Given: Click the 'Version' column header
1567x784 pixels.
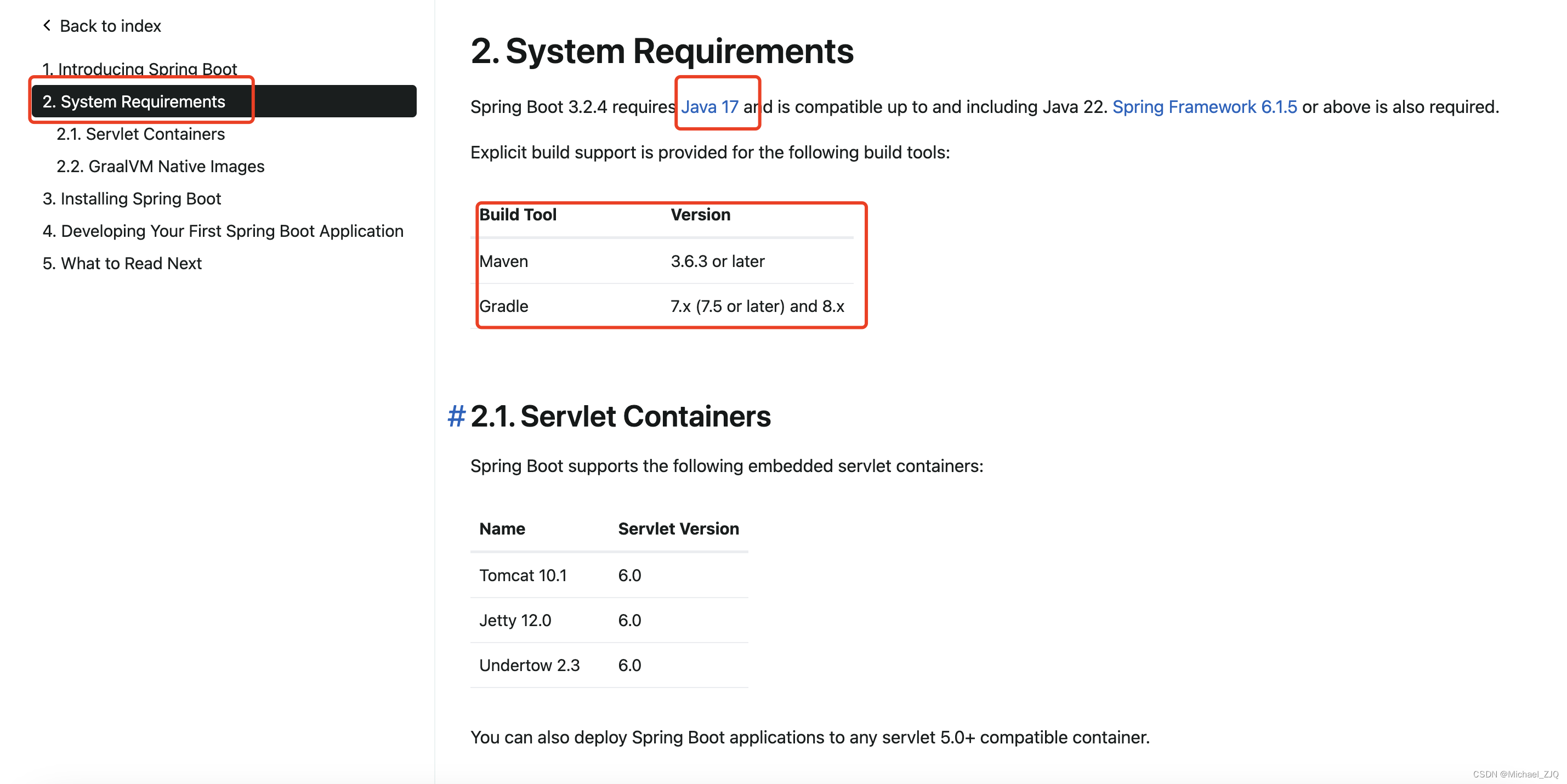Looking at the screenshot, I should click(x=700, y=215).
